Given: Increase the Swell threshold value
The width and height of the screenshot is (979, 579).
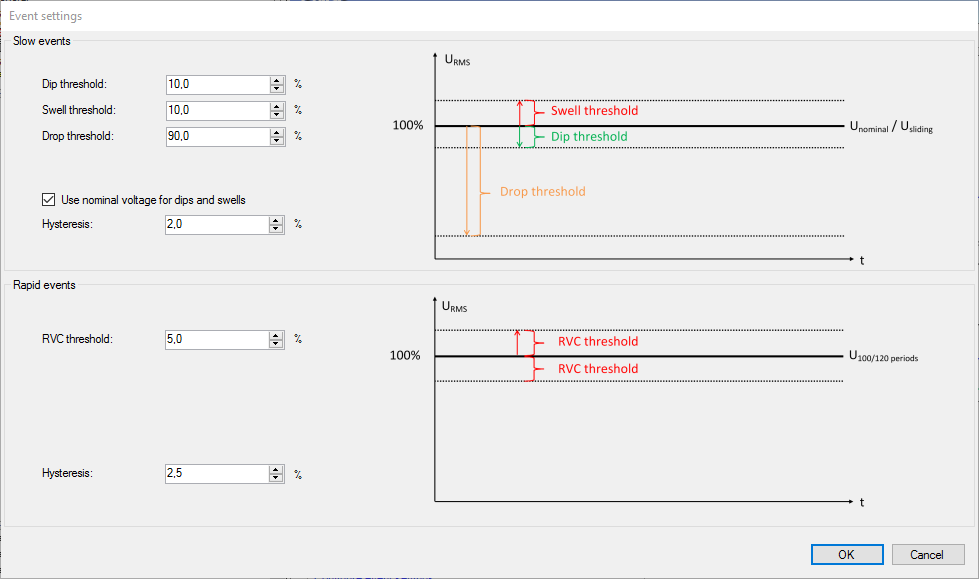Looking at the screenshot, I should pyautogui.click(x=277, y=106).
